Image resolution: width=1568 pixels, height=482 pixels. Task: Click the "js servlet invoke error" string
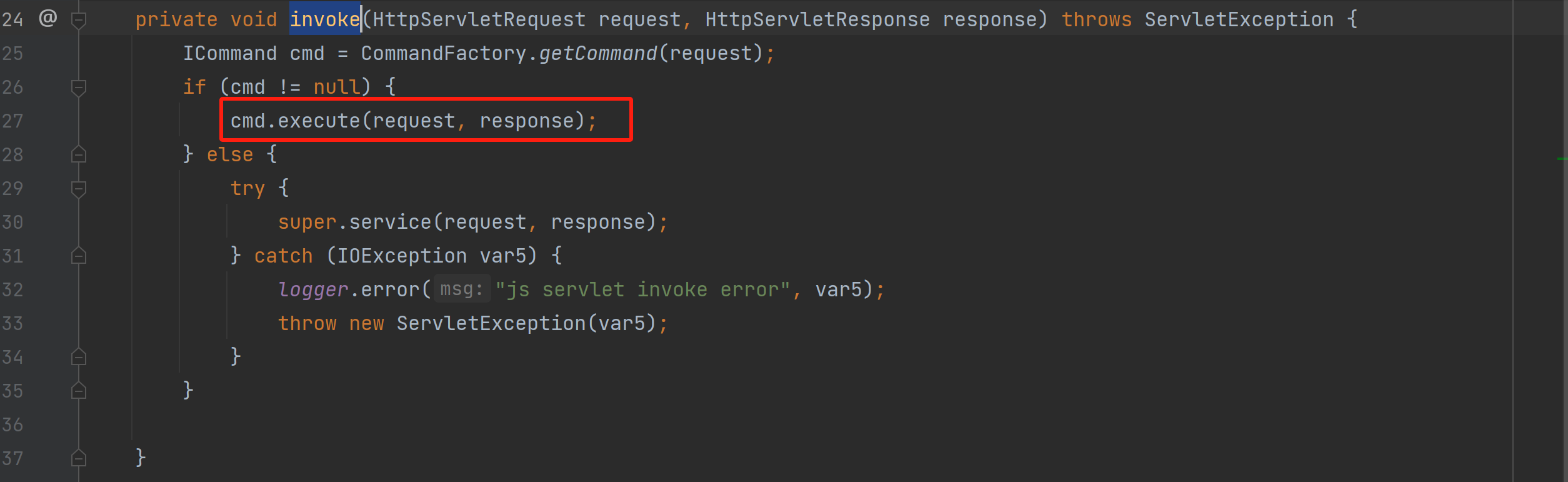point(642,290)
